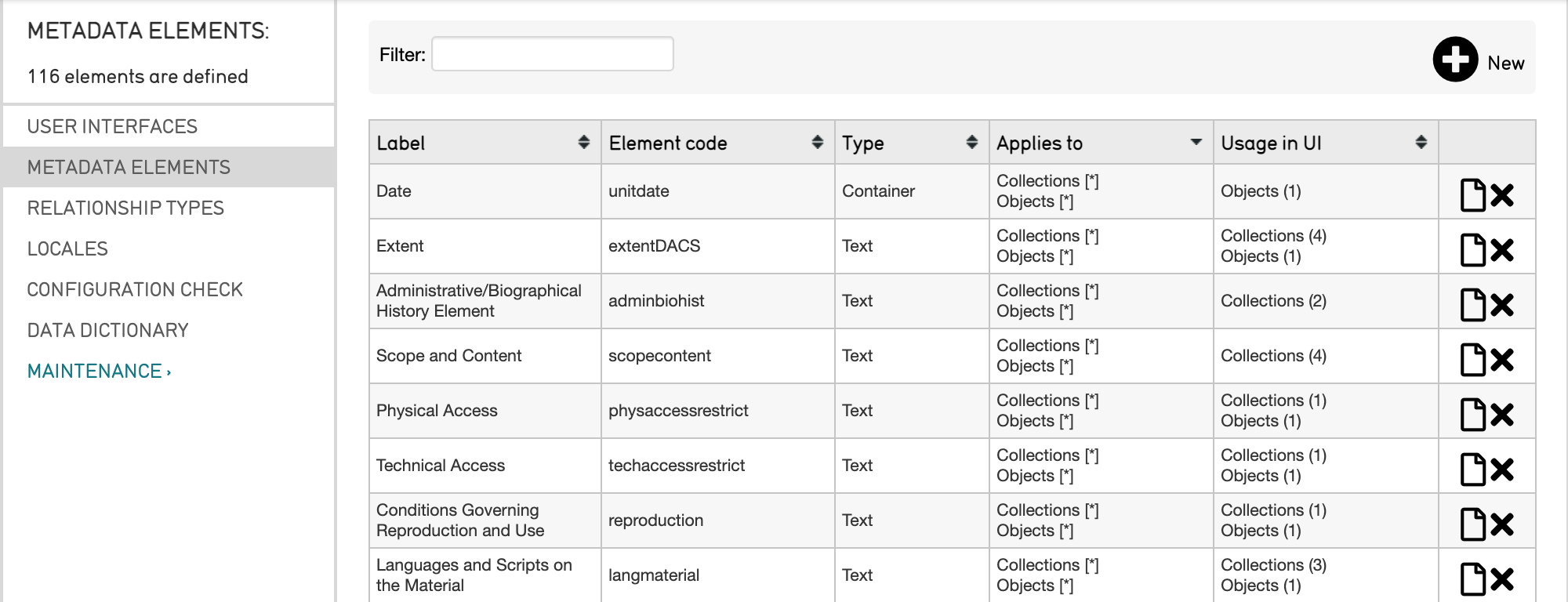Open the Locales menu item
1568x602 pixels.
coord(67,248)
